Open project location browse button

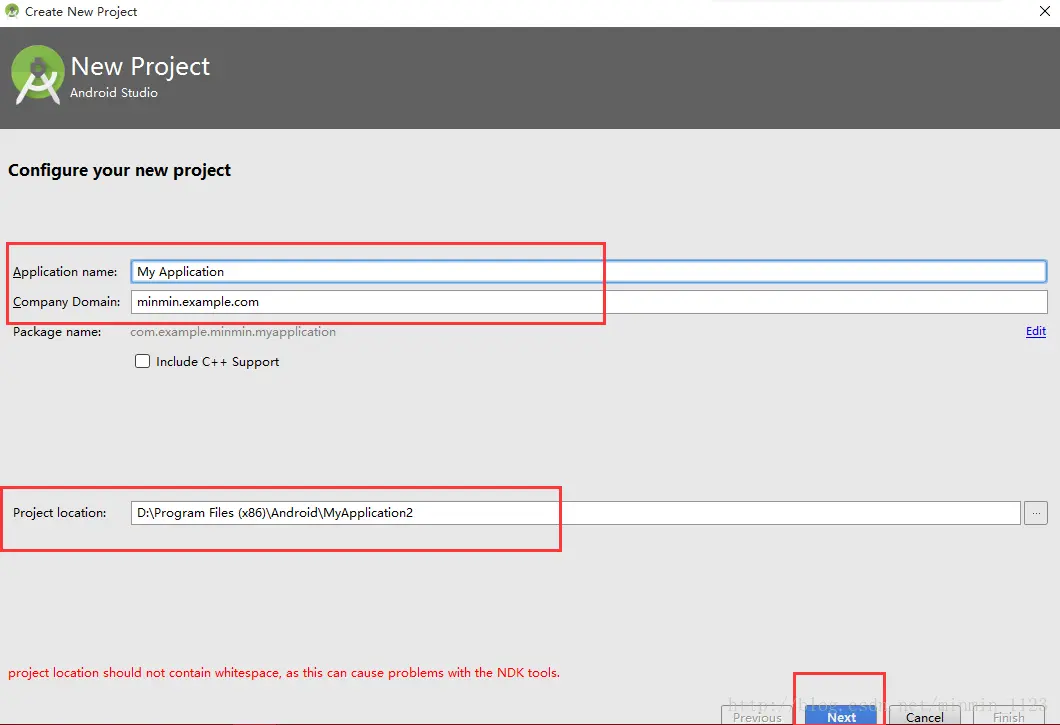1036,513
